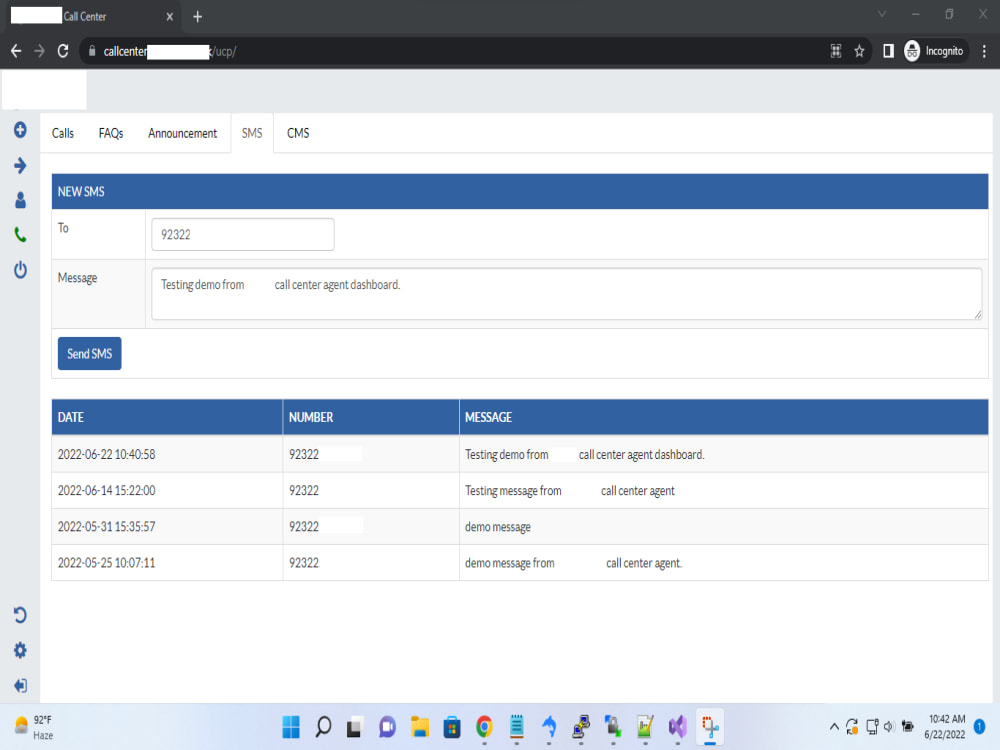Click the plus icon in the sidebar
Viewport: 1000px width, 750px height.
(20, 130)
